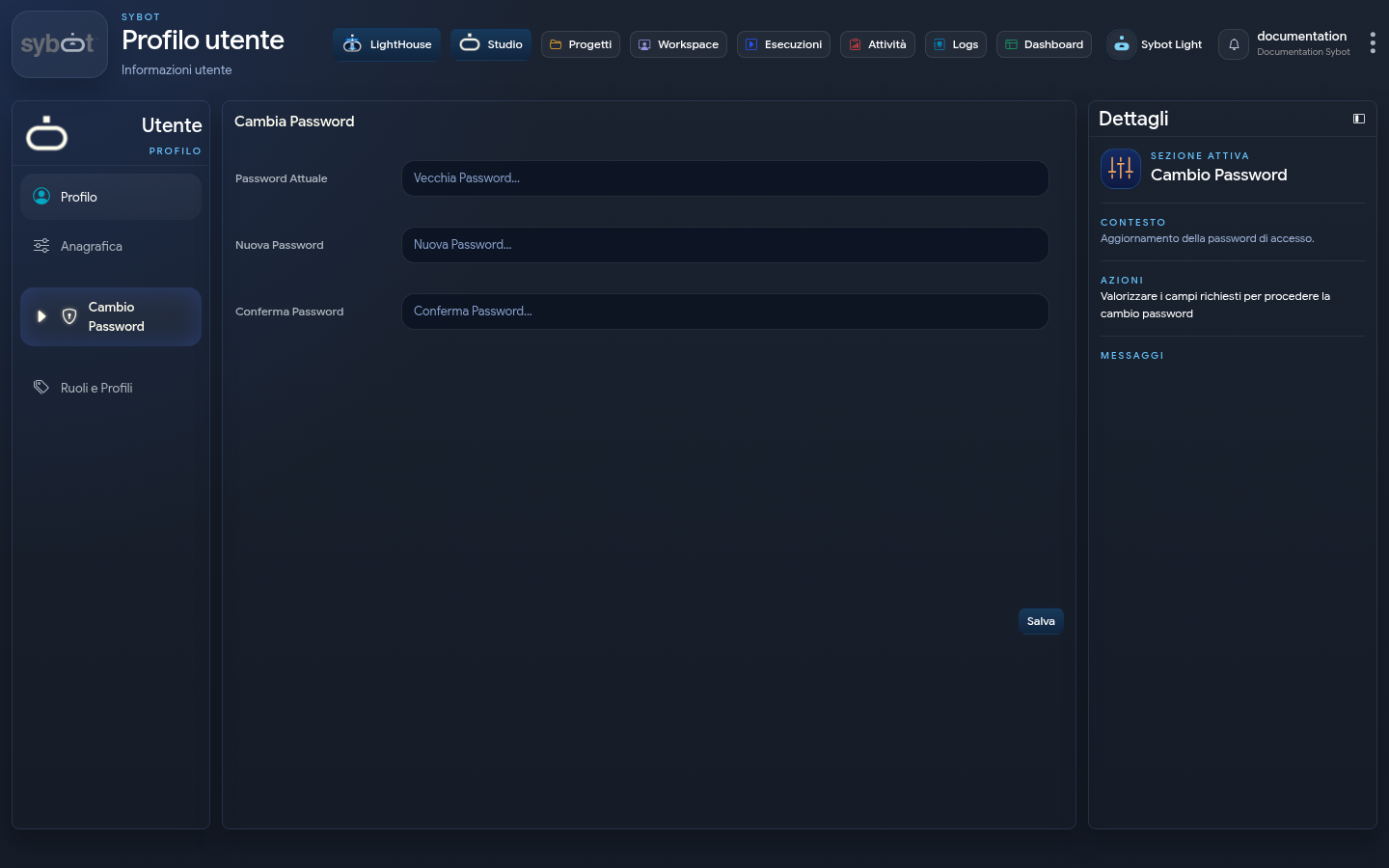Image resolution: width=1389 pixels, height=868 pixels.
Task: Open the LightHouse section
Action: pyautogui.click(x=387, y=44)
